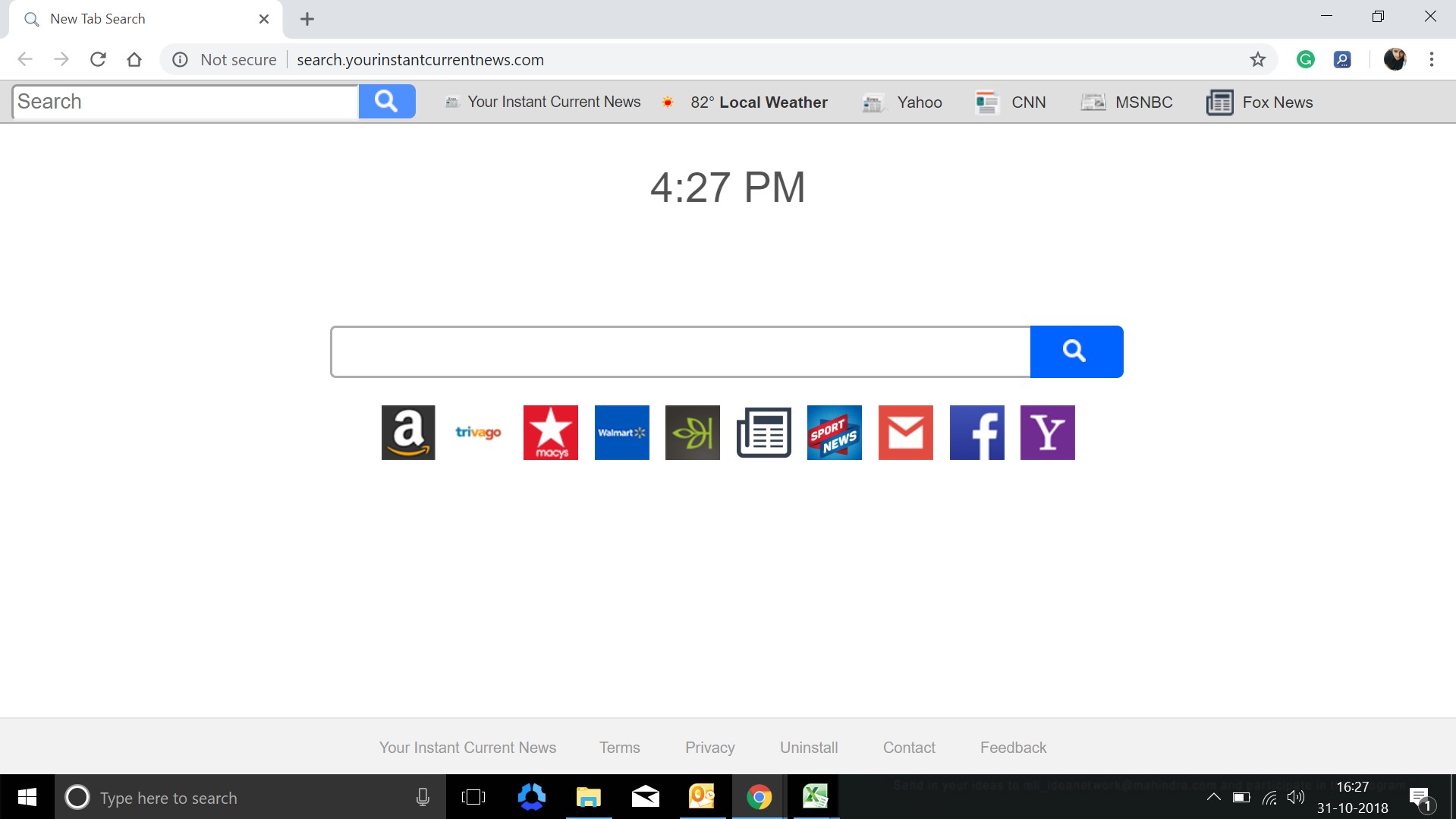
Task: Open the CNN link in the top bar
Action: [1028, 102]
